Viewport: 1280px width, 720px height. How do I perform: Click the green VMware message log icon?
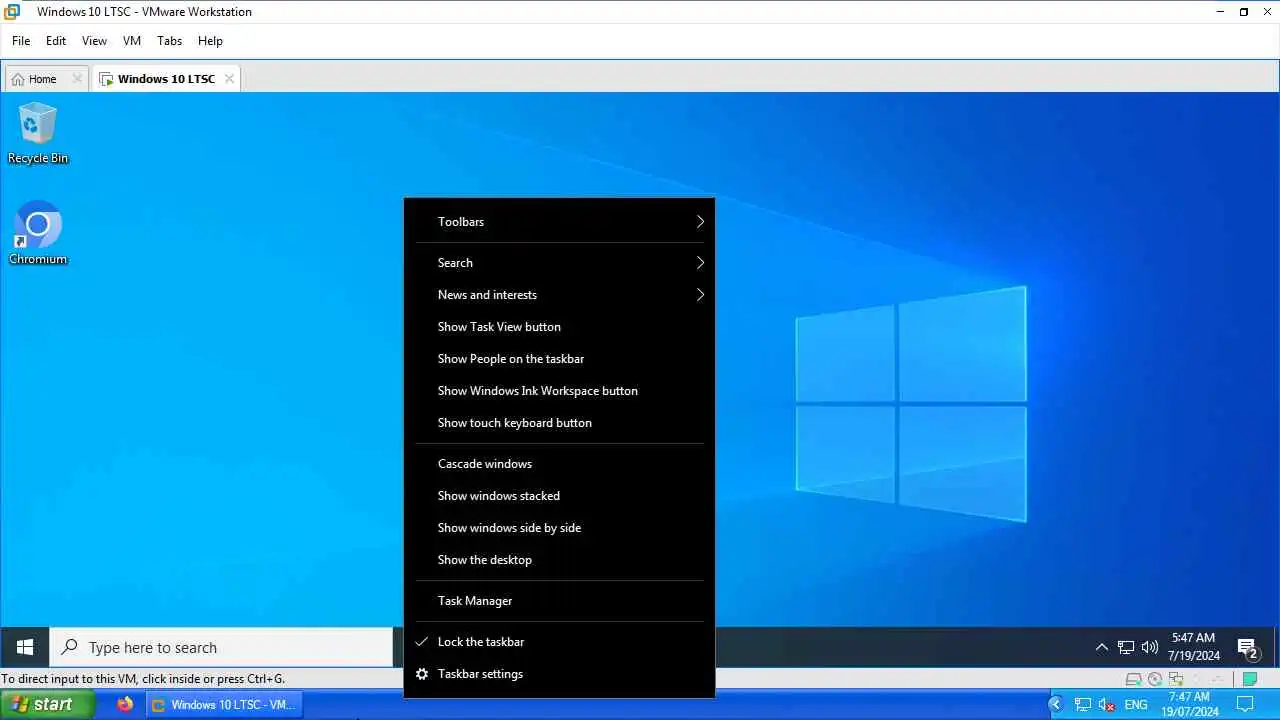[x=1250, y=679]
